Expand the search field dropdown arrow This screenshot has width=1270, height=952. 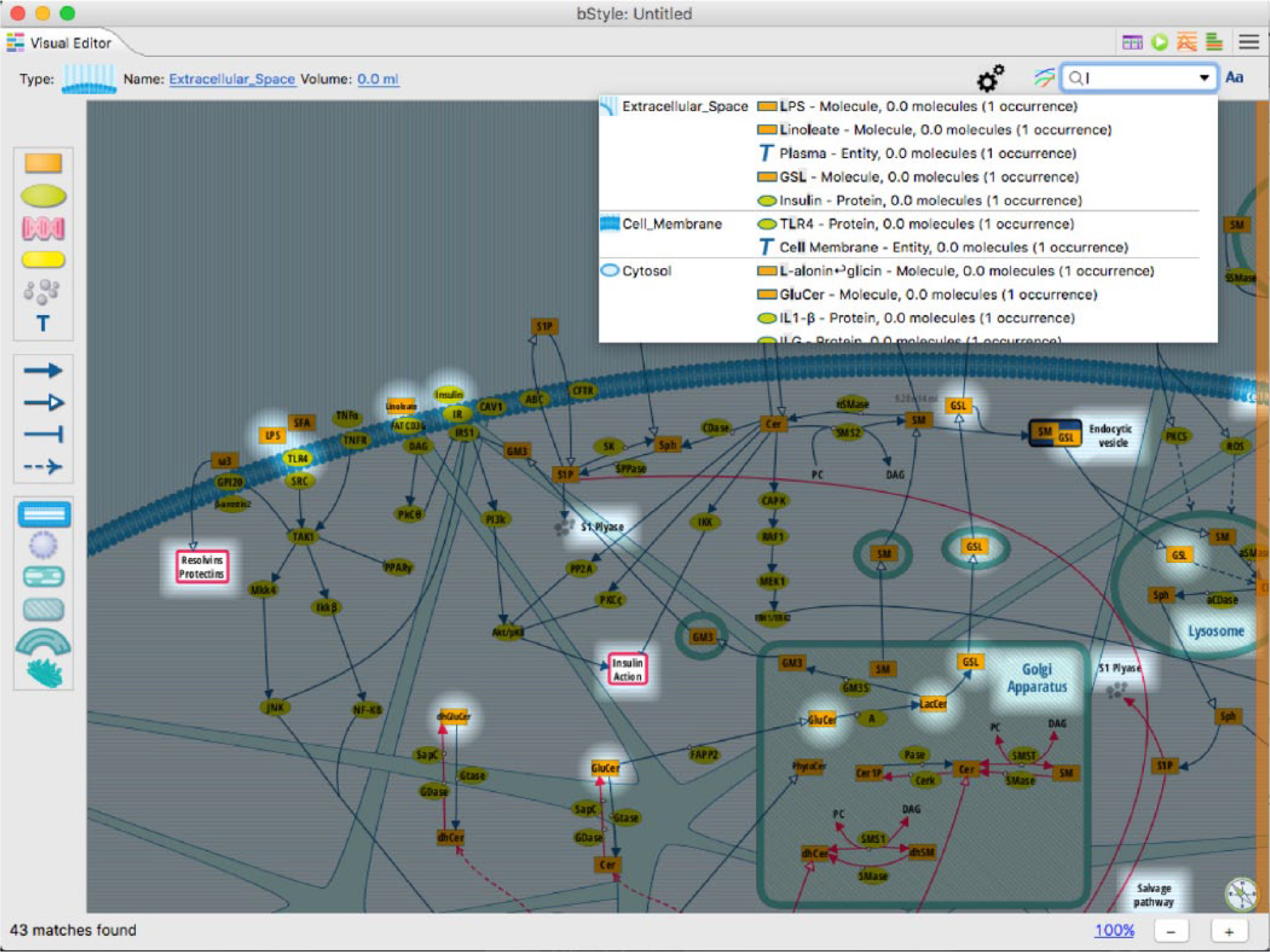(x=1205, y=77)
